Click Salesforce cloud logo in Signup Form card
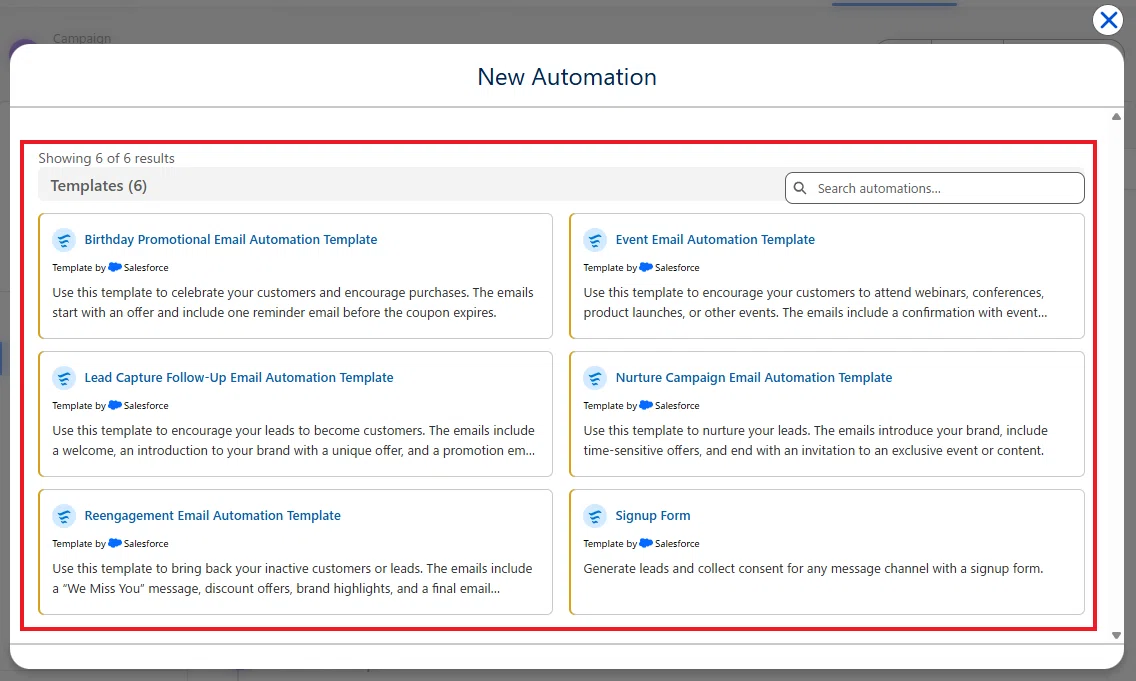Image resolution: width=1136 pixels, height=681 pixels. tap(646, 543)
